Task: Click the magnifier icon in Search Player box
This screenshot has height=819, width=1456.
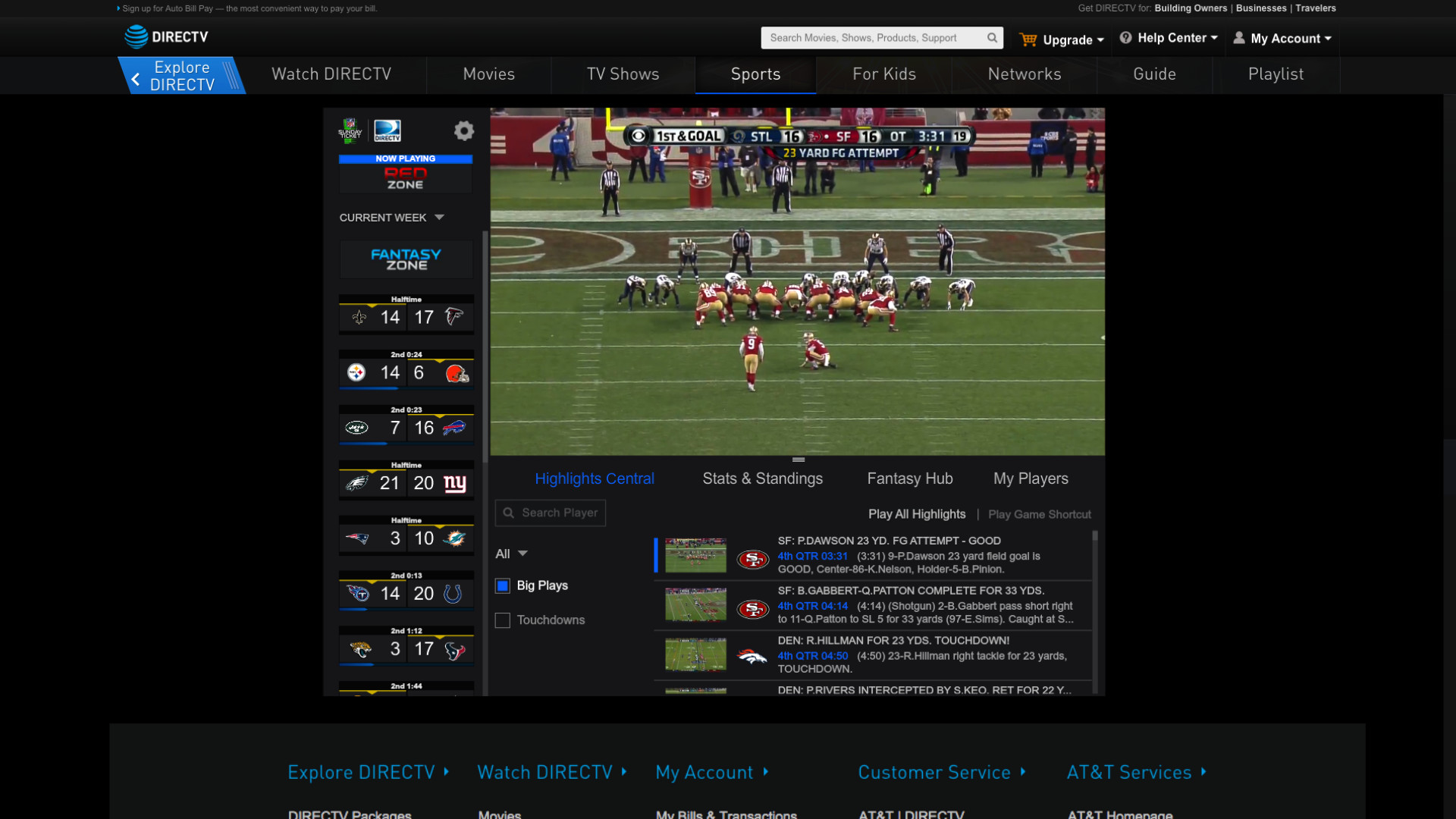Action: click(509, 513)
